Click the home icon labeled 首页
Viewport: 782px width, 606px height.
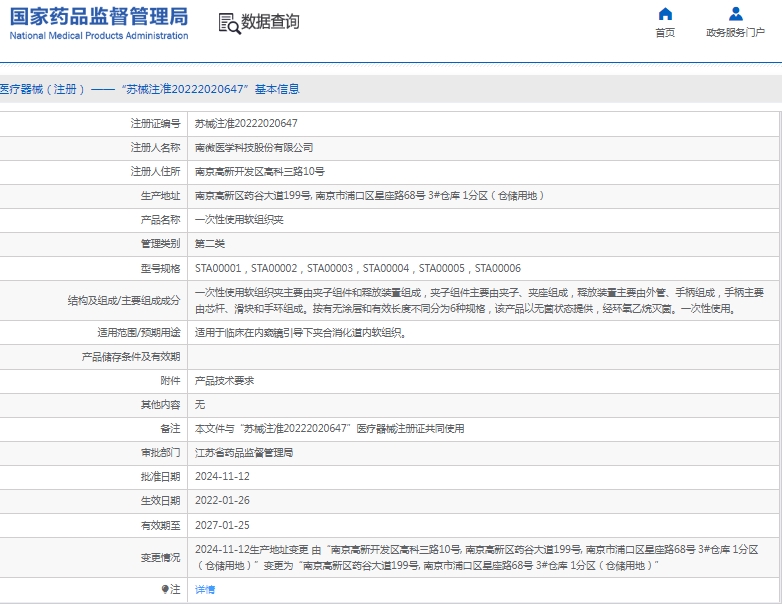[665, 14]
